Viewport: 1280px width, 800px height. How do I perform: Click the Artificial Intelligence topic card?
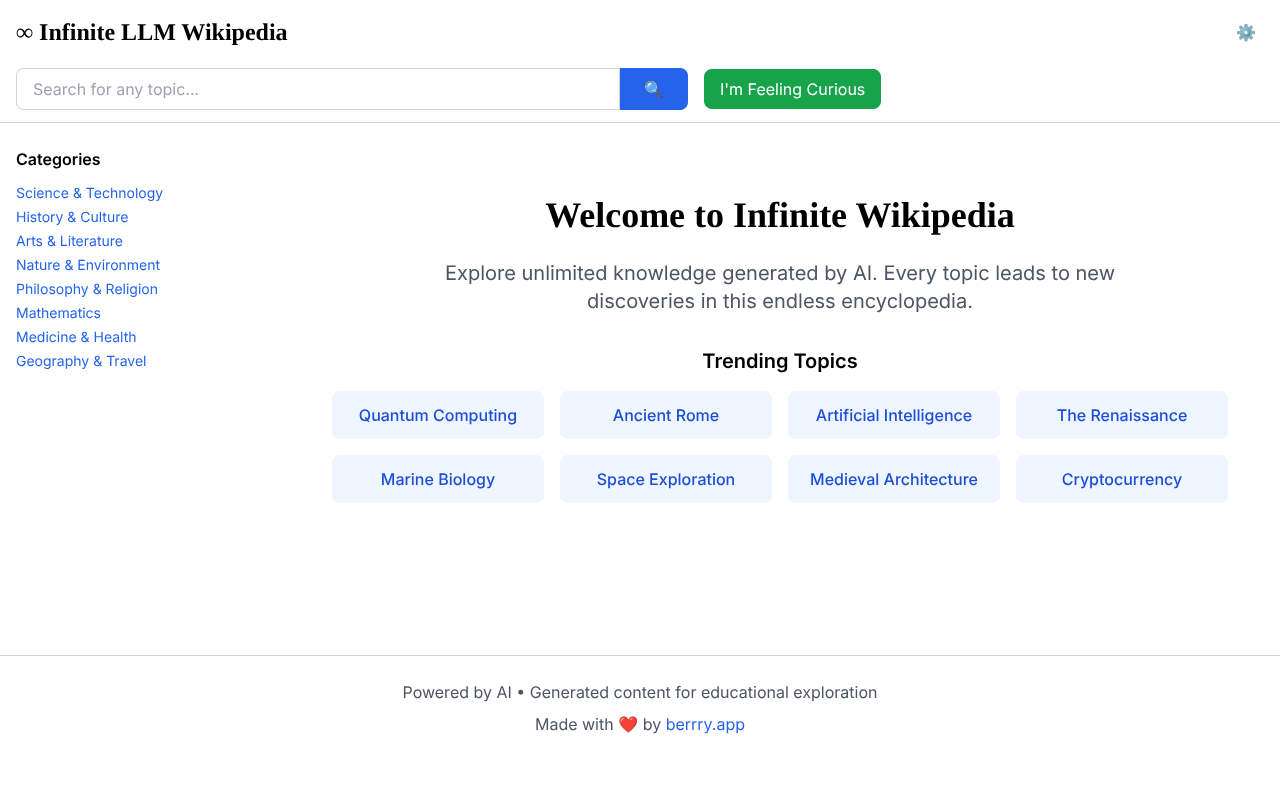(894, 415)
